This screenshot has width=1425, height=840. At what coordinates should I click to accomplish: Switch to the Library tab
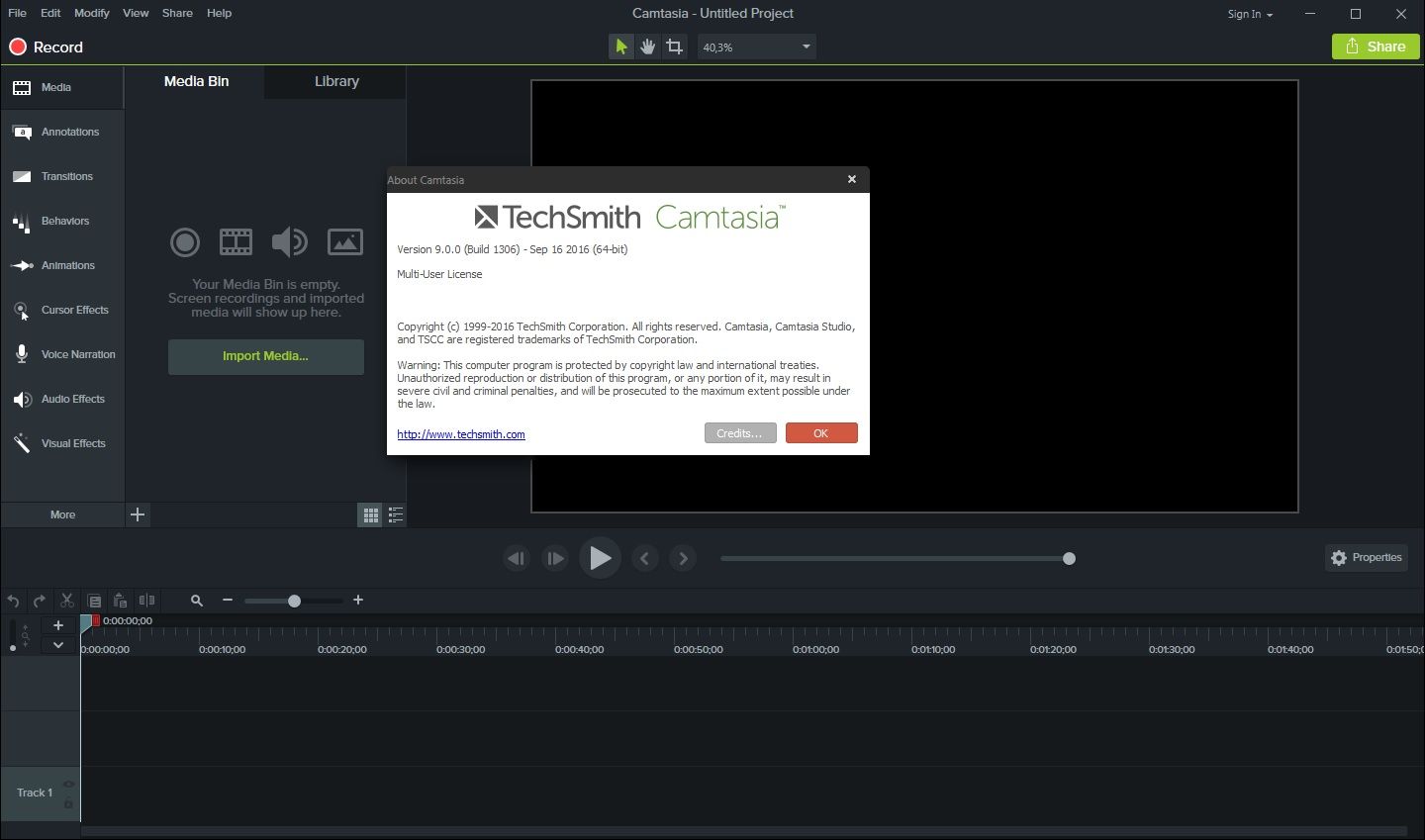[x=336, y=82]
